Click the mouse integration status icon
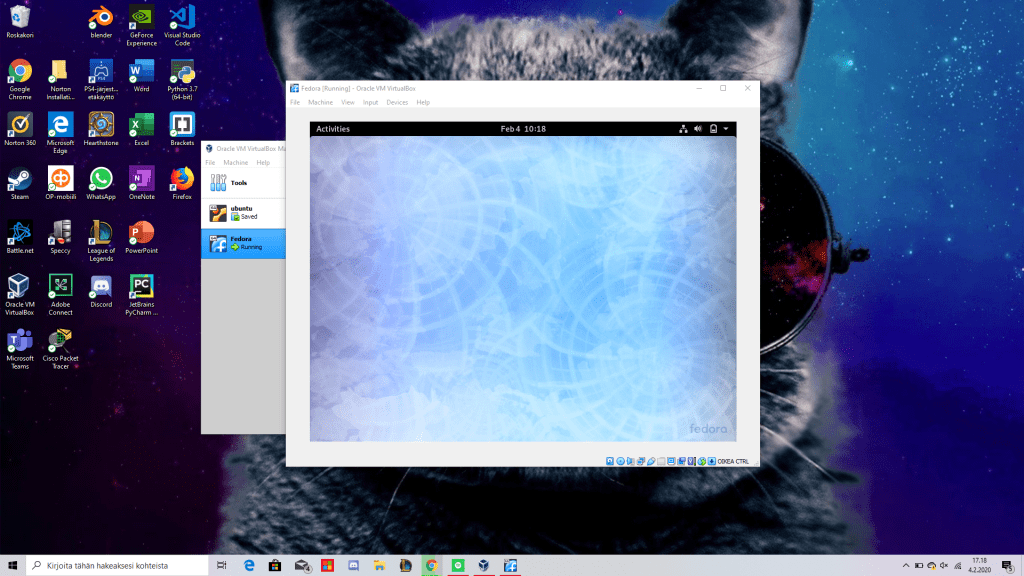The image size is (1024, 576). (702, 461)
